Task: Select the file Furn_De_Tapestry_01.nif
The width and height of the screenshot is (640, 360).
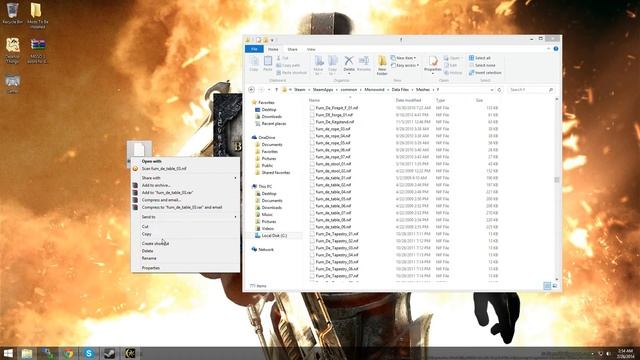Action: [x=337, y=234]
